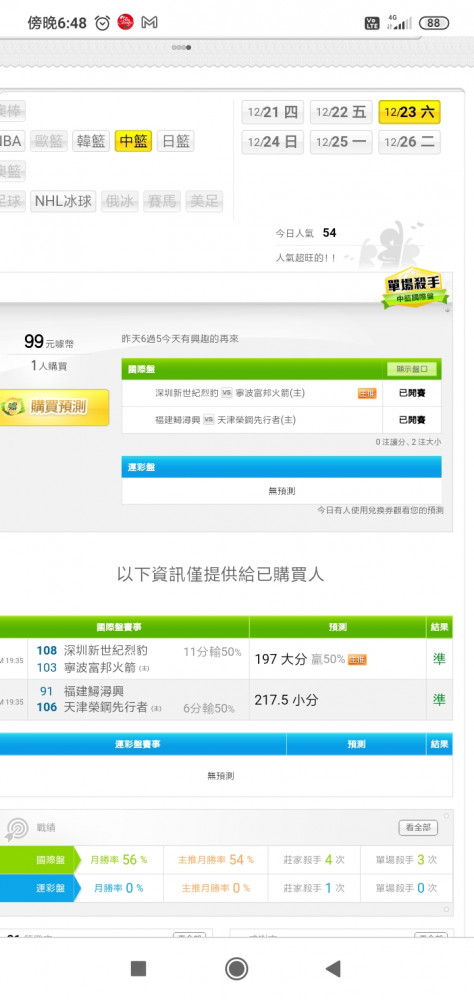
Task: Click the 主推 tag in 深圳新世紀烈豹 row
Action: tap(367, 393)
